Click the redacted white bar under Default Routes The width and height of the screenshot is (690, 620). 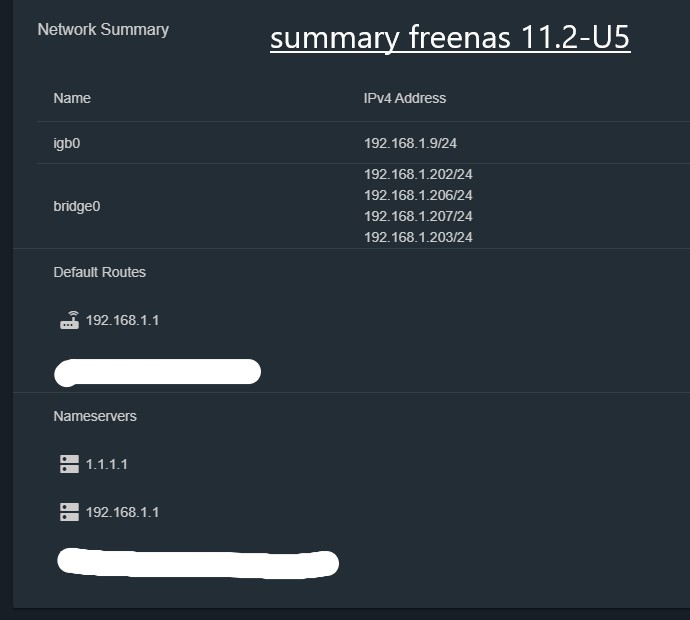[x=158, y=372]
